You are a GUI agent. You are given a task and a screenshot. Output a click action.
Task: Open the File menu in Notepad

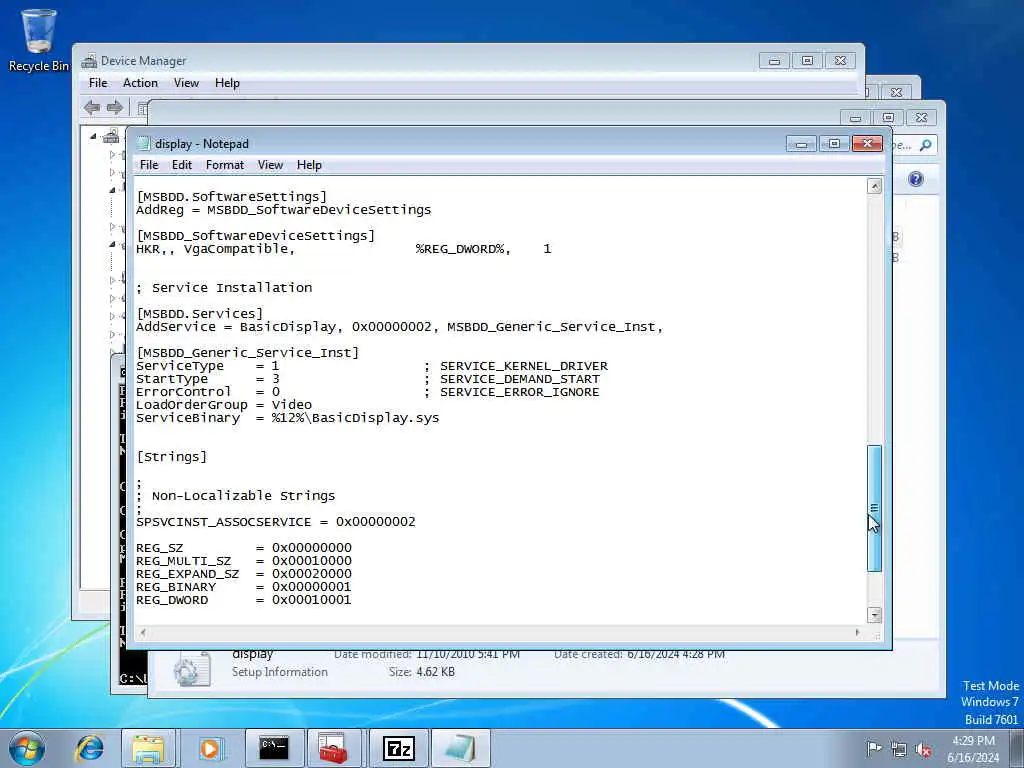click(x=149, y=165)
